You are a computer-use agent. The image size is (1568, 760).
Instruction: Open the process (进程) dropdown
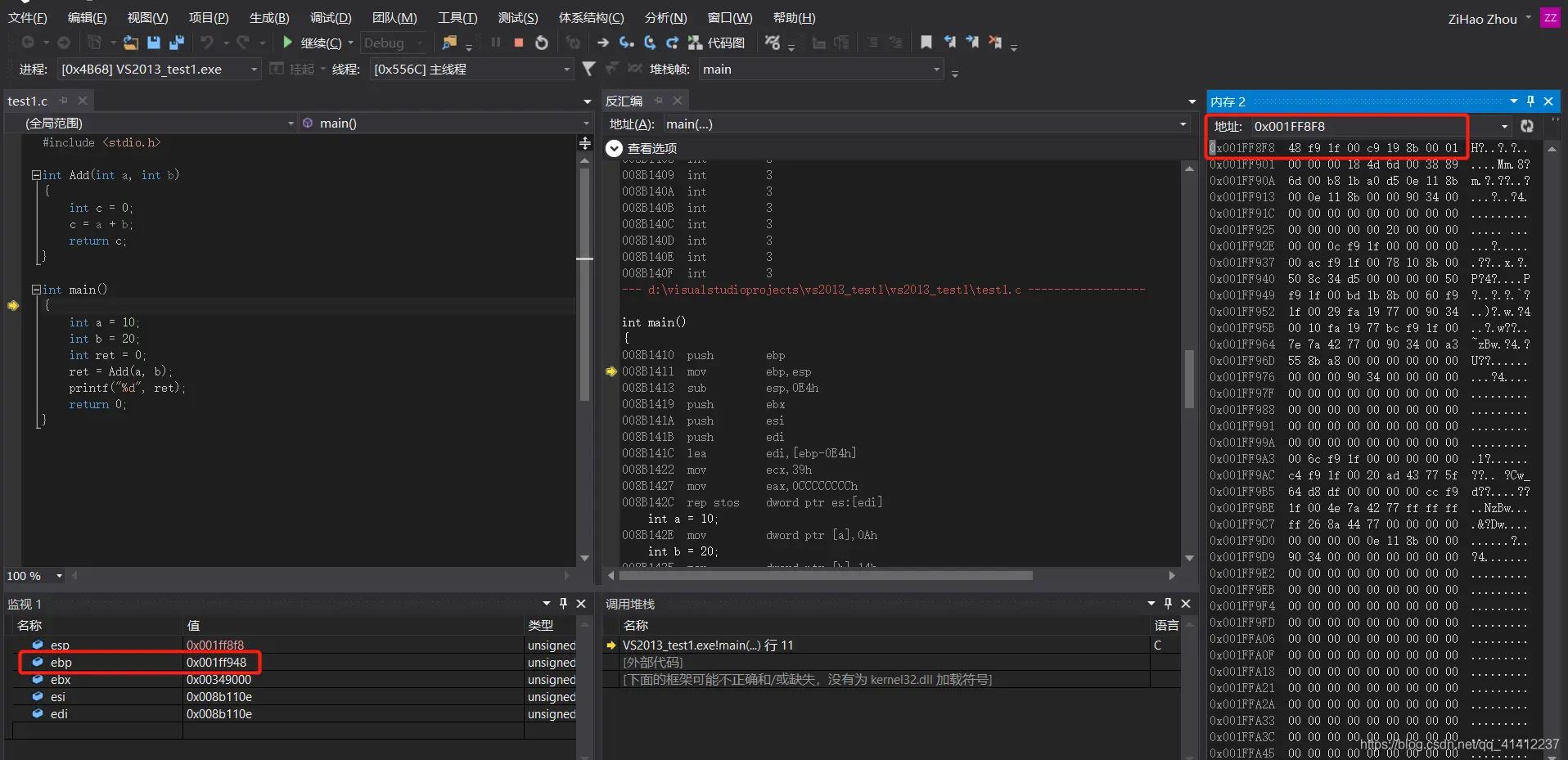pos(160,69)
